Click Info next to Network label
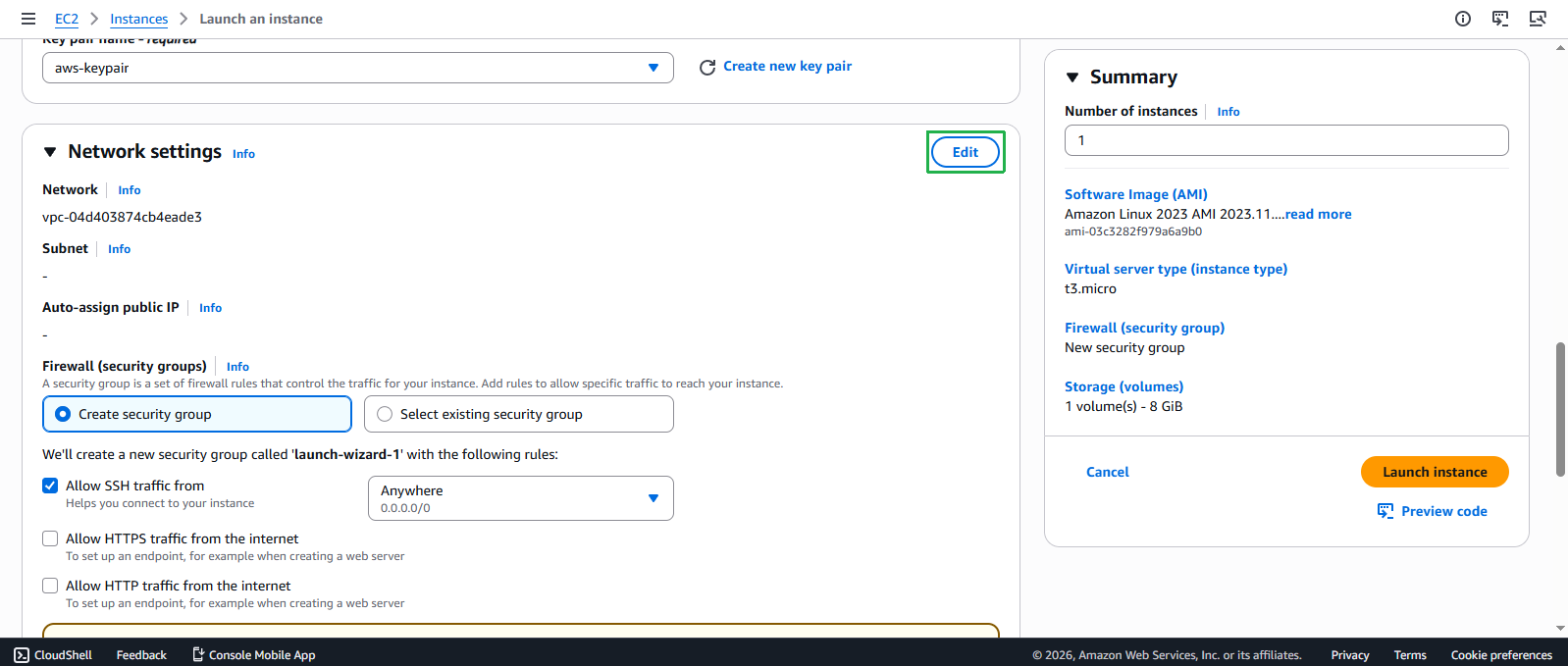The image size is (1568, 666). pos(130,190)
